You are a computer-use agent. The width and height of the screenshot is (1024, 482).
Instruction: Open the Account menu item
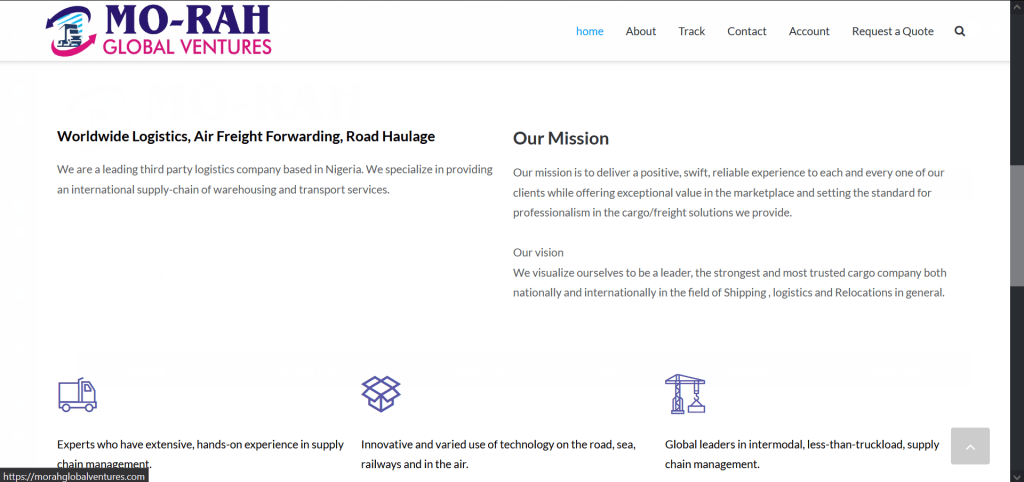[809, 31]
